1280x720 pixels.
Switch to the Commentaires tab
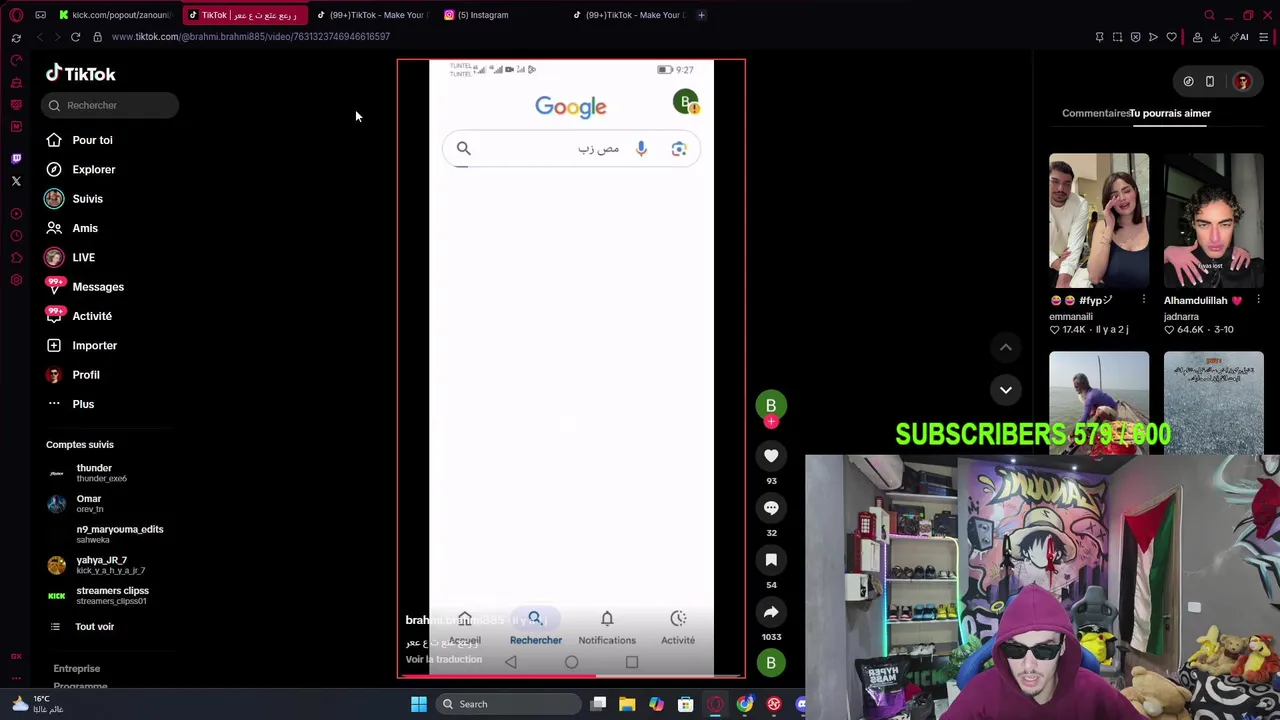coord(1096,113)
